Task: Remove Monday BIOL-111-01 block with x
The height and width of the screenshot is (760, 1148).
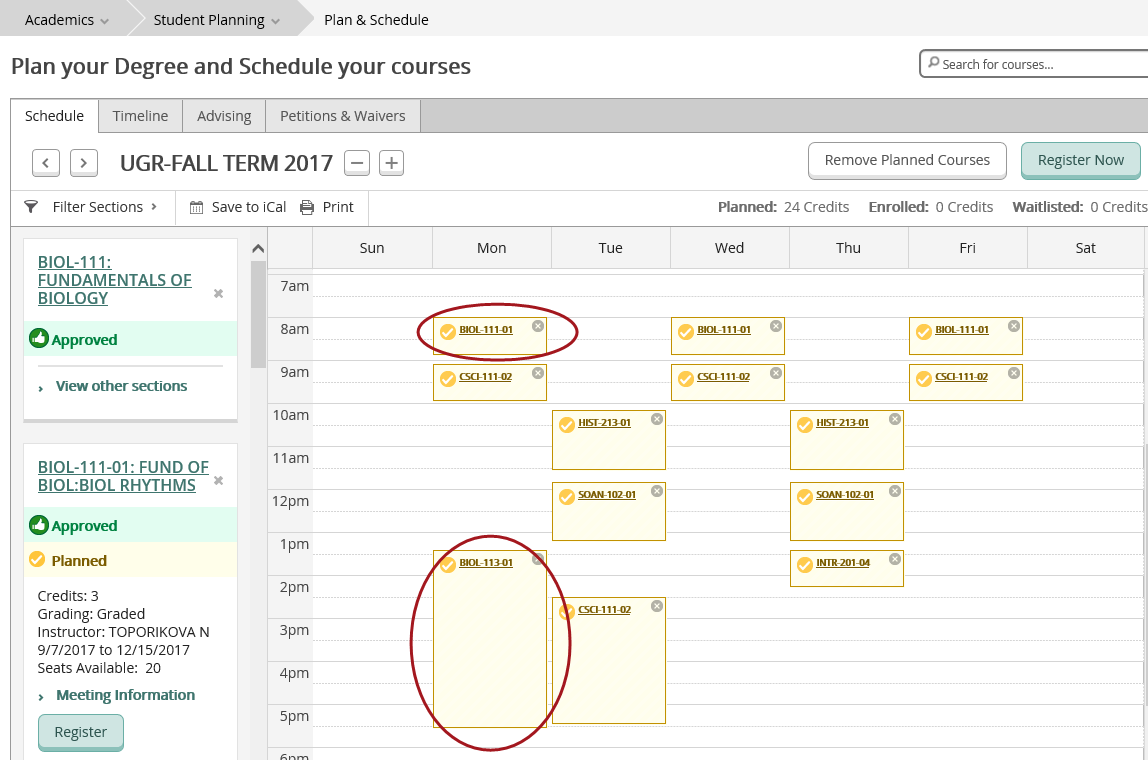Action: (x=537, y=326)
